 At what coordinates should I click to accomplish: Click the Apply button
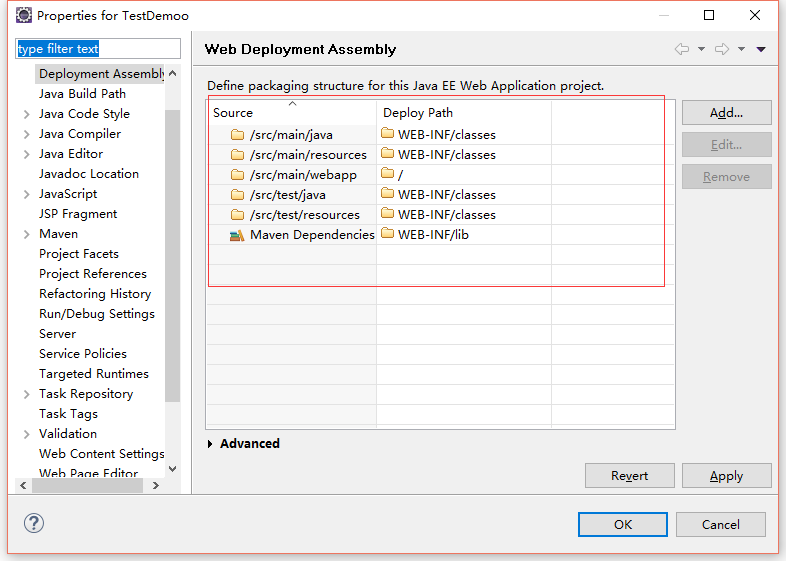coord(726,476)
